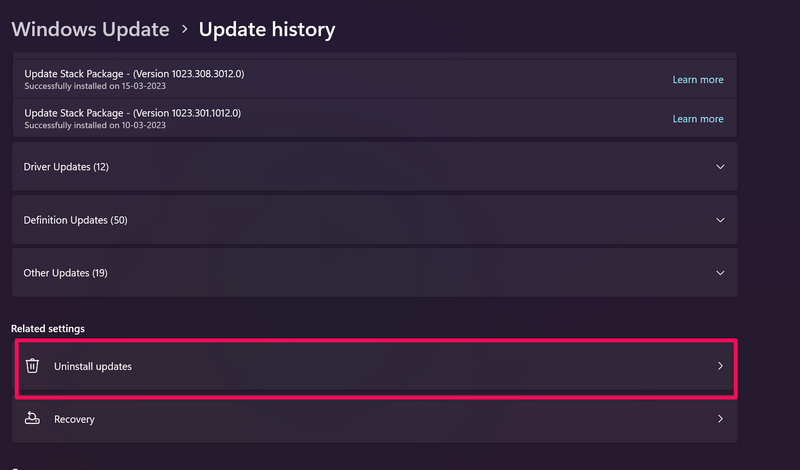This screenshot has width=800, height=470.
Task: Click the trash bin icon beside Uninstall updates
Action: tap(32, 366)
